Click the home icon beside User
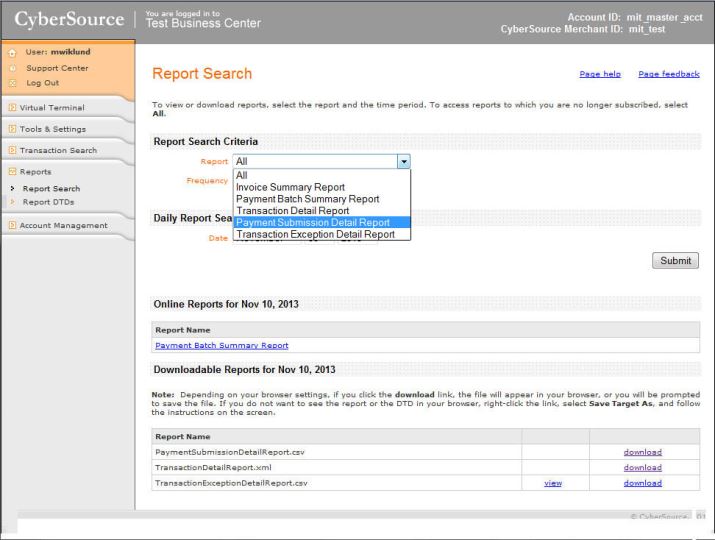The height and width of the screenshot is (540, 715). click(10, 54)
